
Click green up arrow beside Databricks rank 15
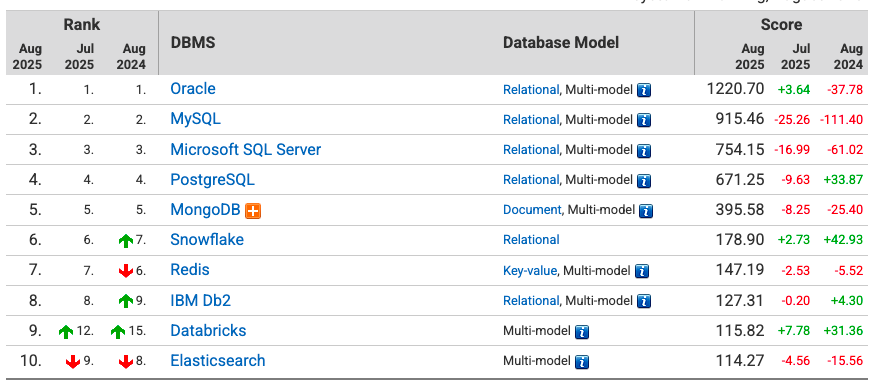[118, 331]
